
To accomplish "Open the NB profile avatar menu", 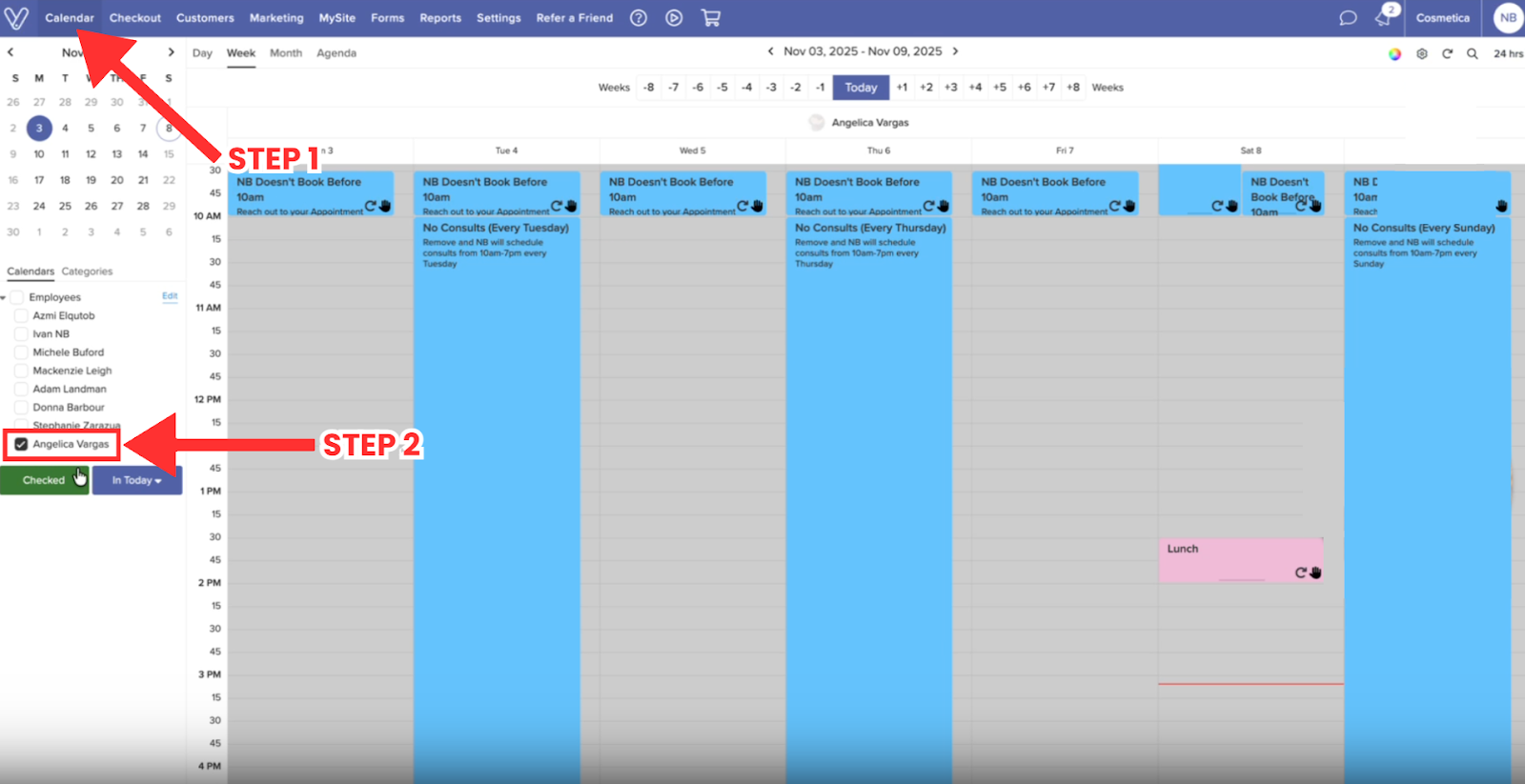I will coord(1508,18).
